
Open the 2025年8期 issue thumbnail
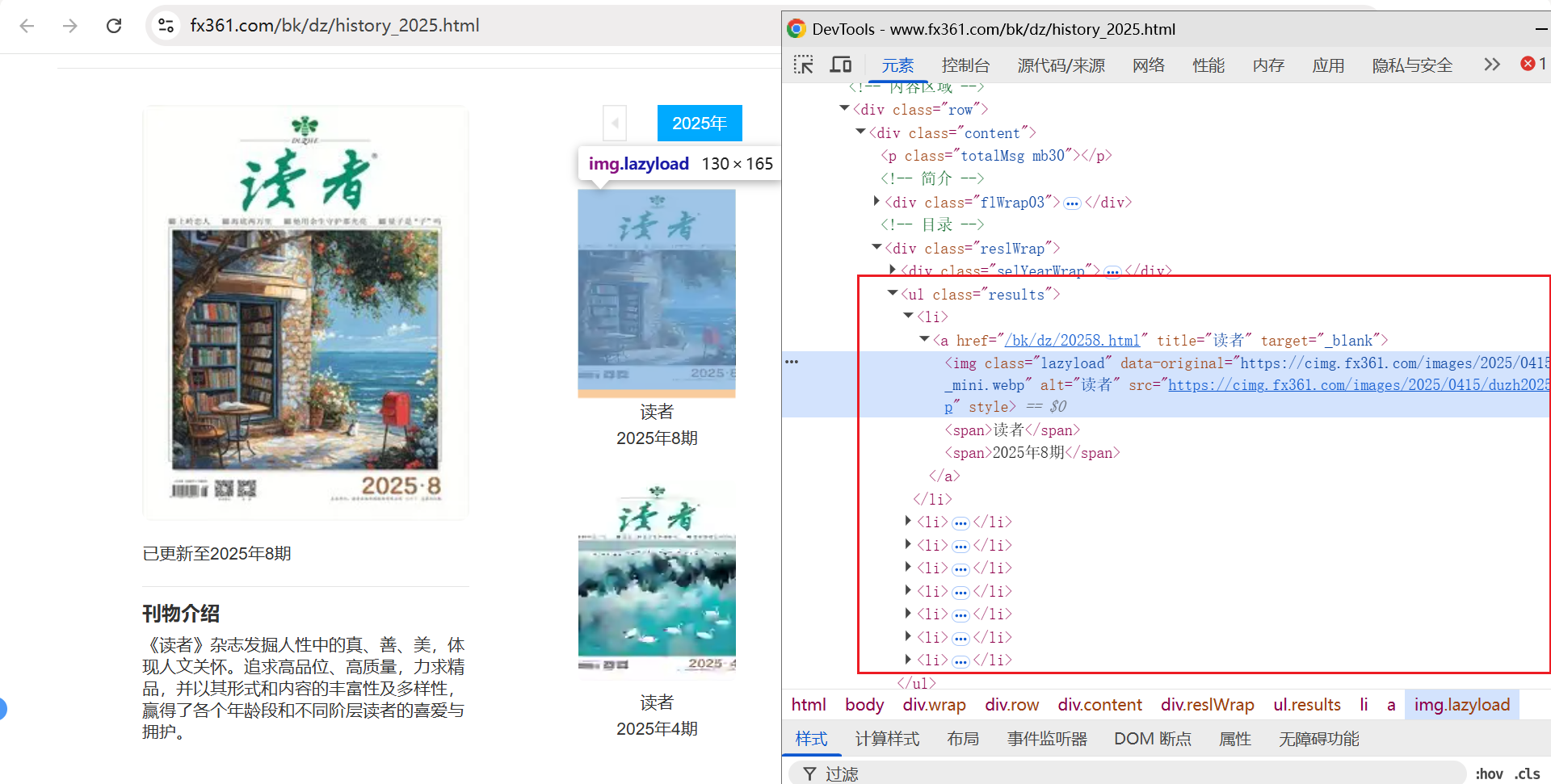(x=657, y=293)
